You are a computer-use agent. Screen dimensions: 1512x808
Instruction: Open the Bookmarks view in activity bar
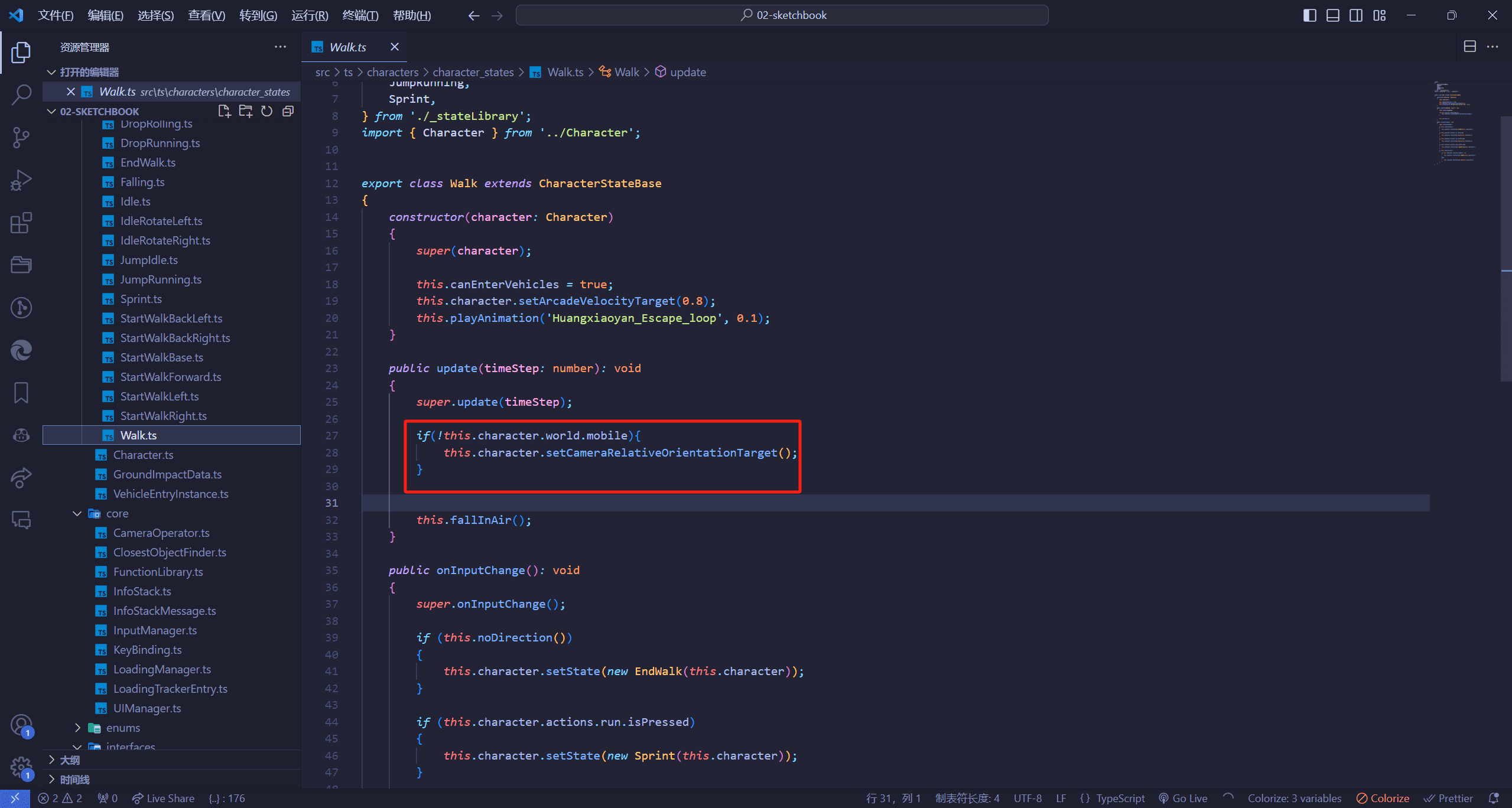21,393
